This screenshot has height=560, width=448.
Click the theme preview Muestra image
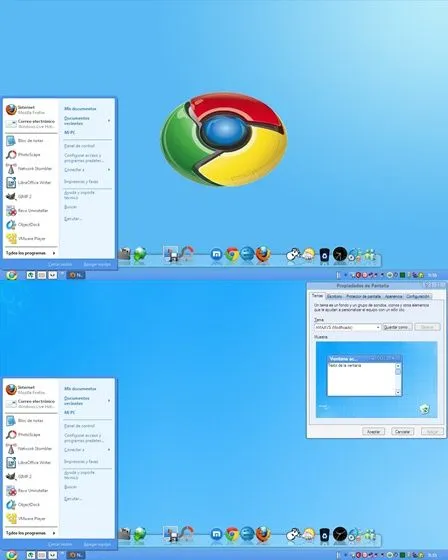(x=377, y=379)
